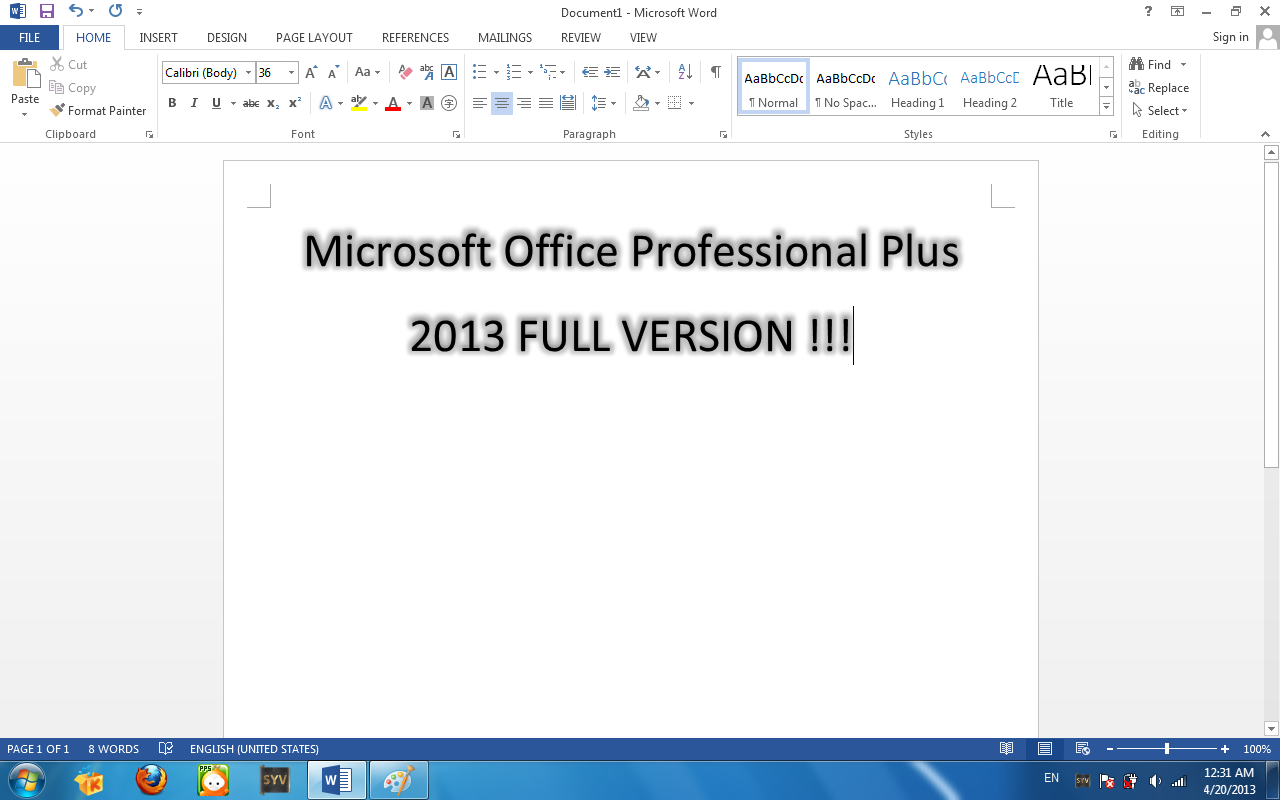Screen dimensions: 1280x800
Task: Switch to the REFERENCES tab
Action: click(x=415, y=38)
